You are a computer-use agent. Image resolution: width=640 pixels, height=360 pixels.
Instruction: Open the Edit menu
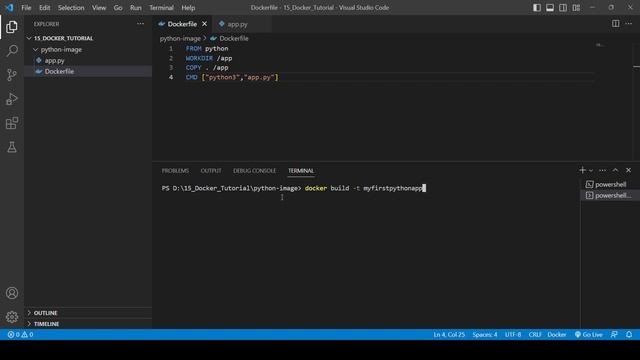[44, 8]
